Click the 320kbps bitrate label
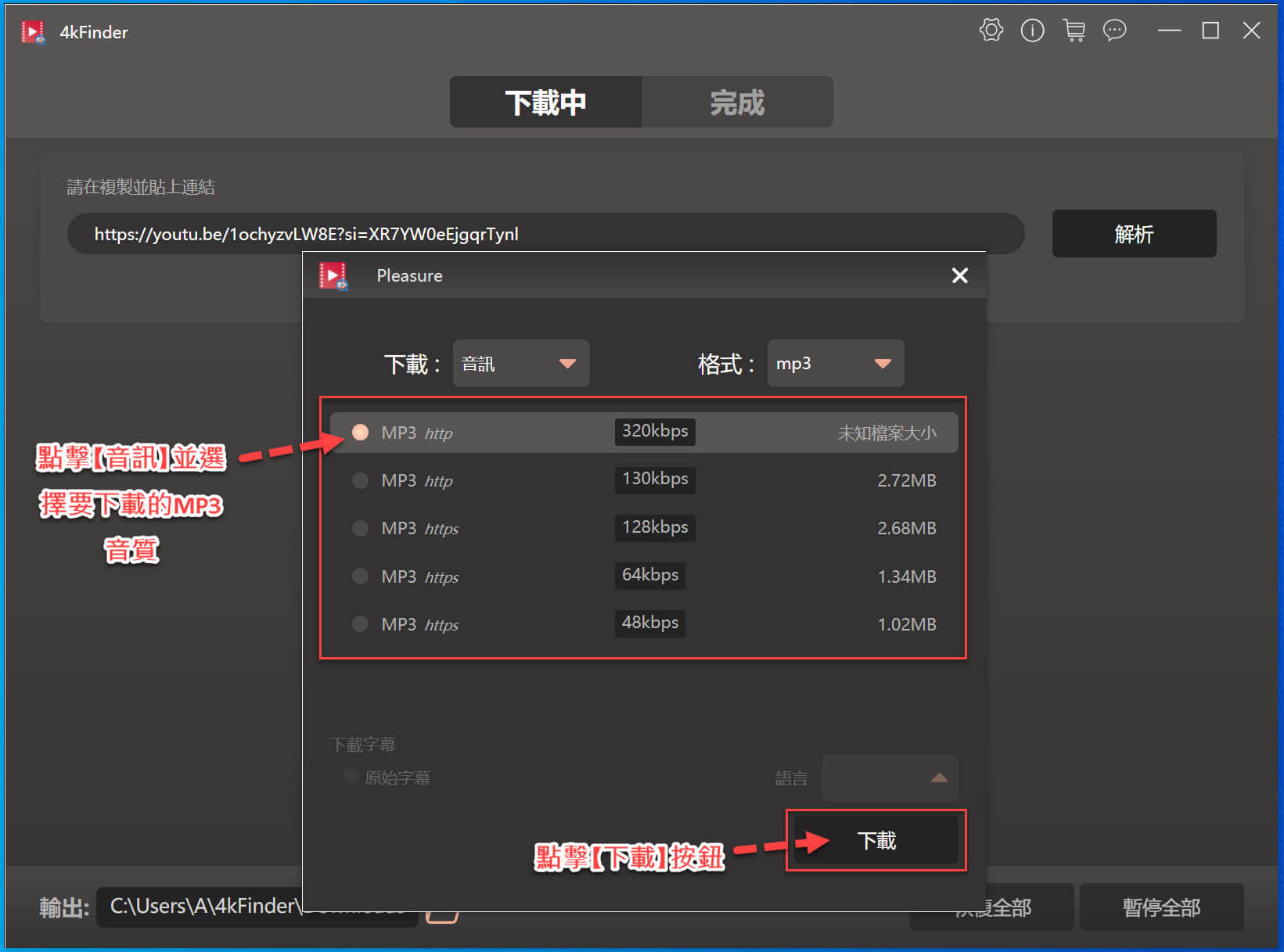 [655, 431]
